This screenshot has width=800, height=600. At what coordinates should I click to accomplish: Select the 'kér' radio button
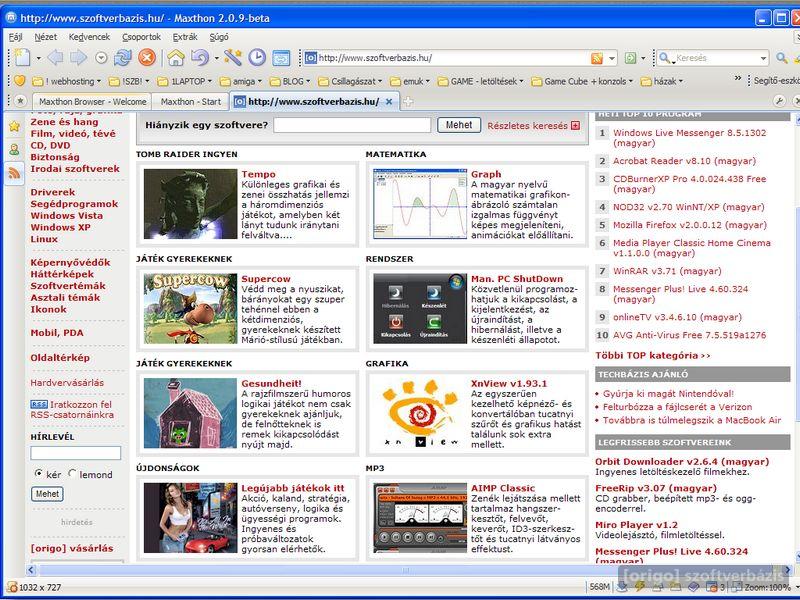tap(38, 473)
